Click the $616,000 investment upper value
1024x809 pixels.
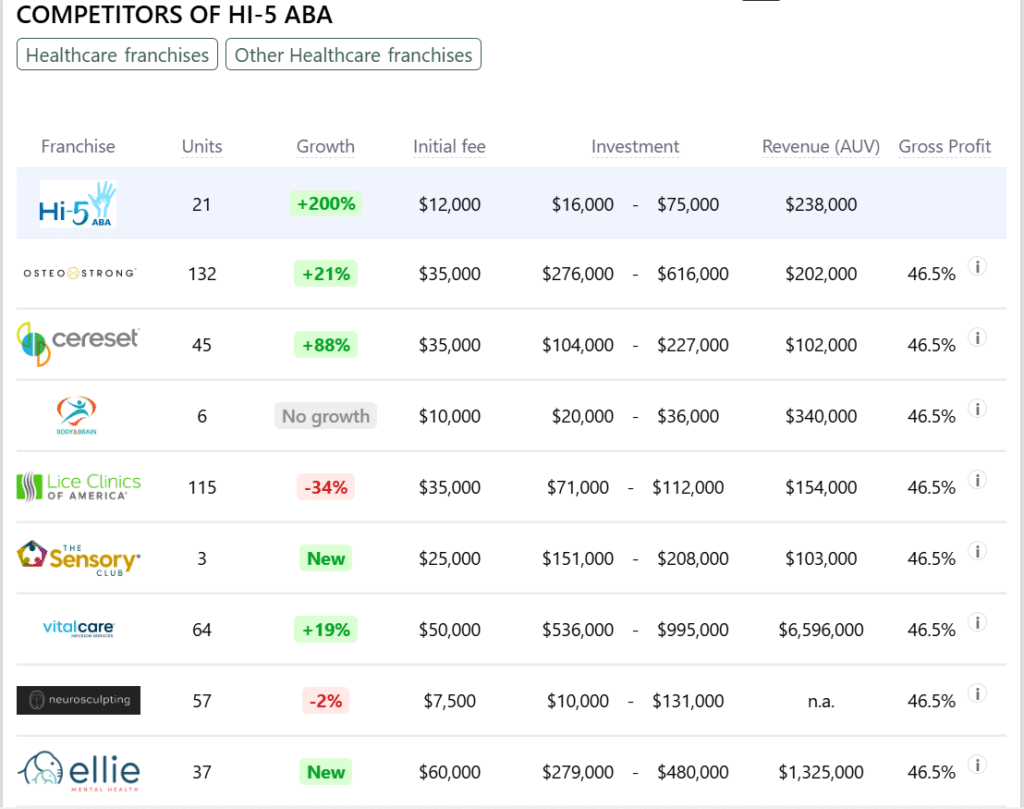click(x=693, y=274)
